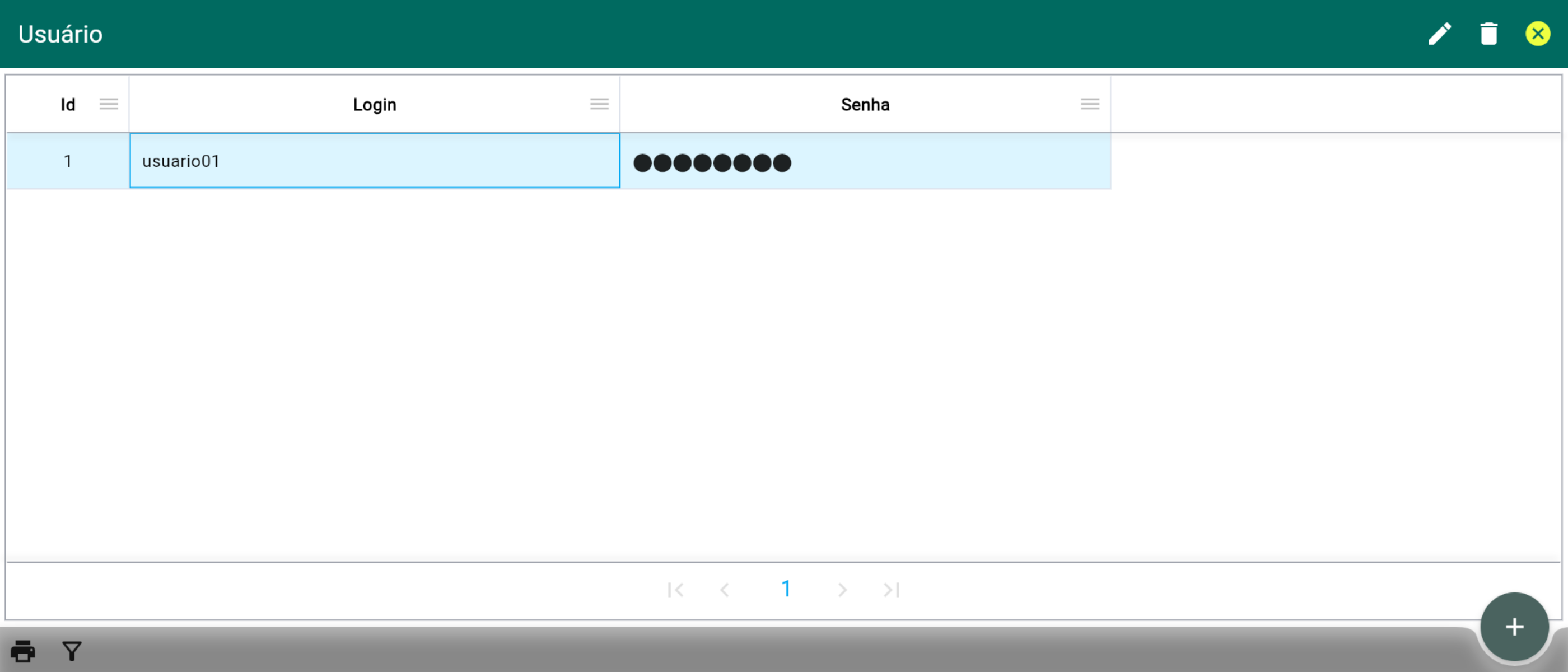Go to the first page

click(x=675, y=589)
